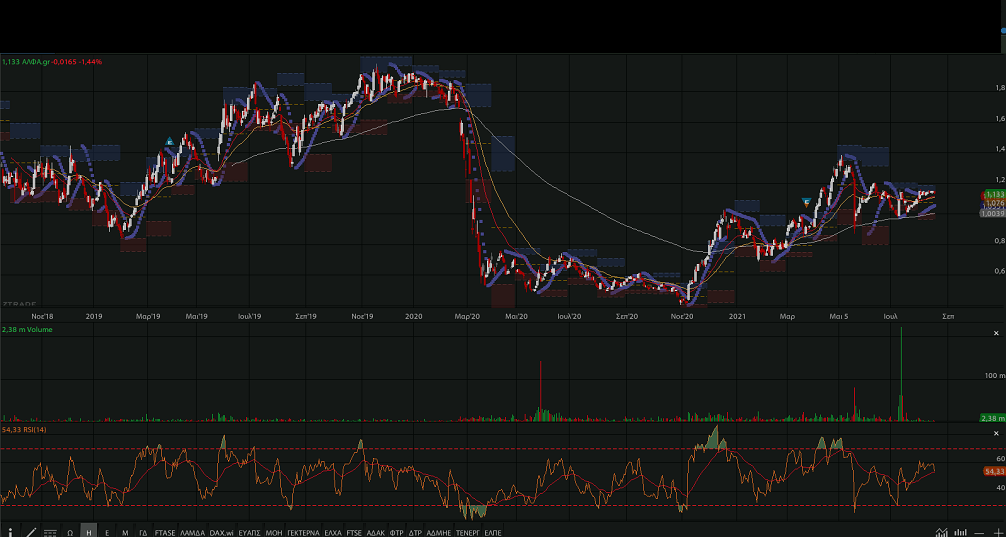Toggle the H daily timeframe button
This screenshot has height=537, width=1006.
(x=89, y=532)
